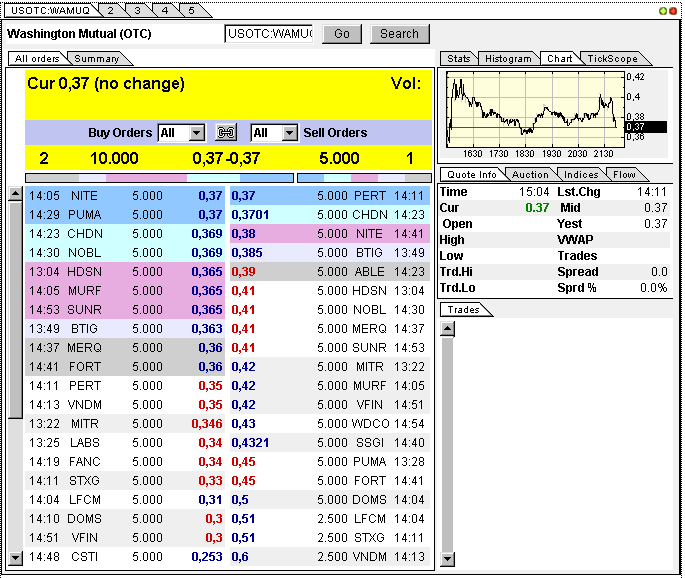This screenshot has width=685, height=578.
Task: Click the order book scroll up arrow
Action: tap(15, 194)
